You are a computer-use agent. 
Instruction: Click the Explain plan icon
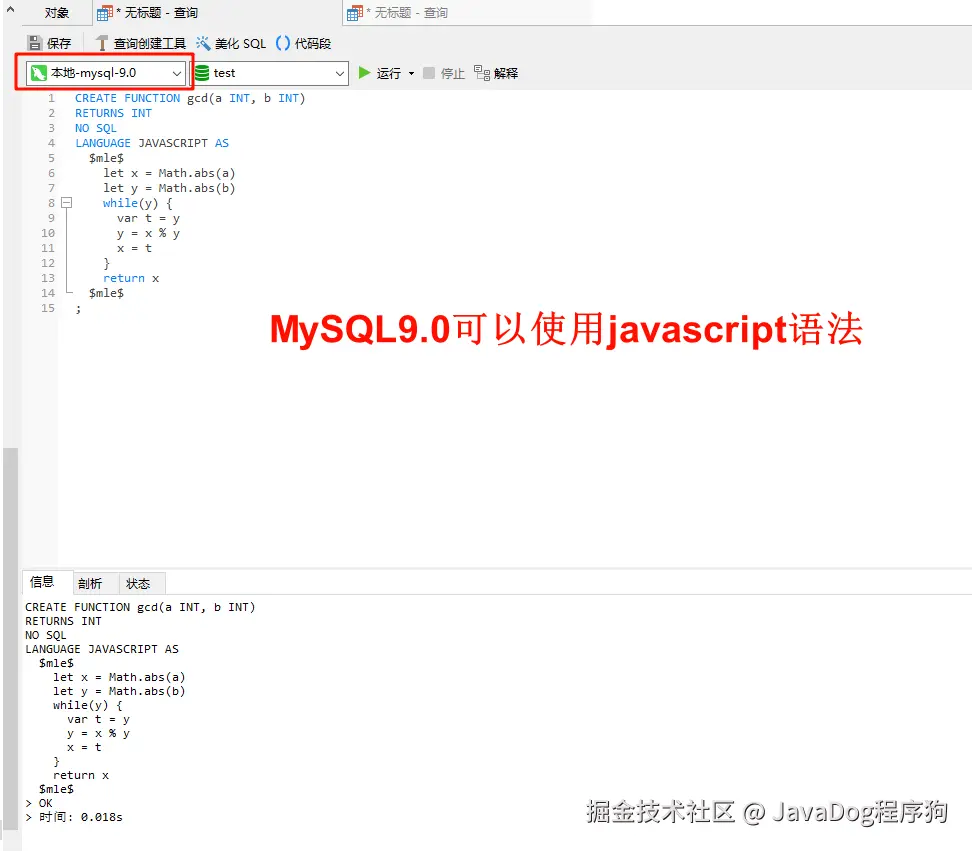coord(482,73)
